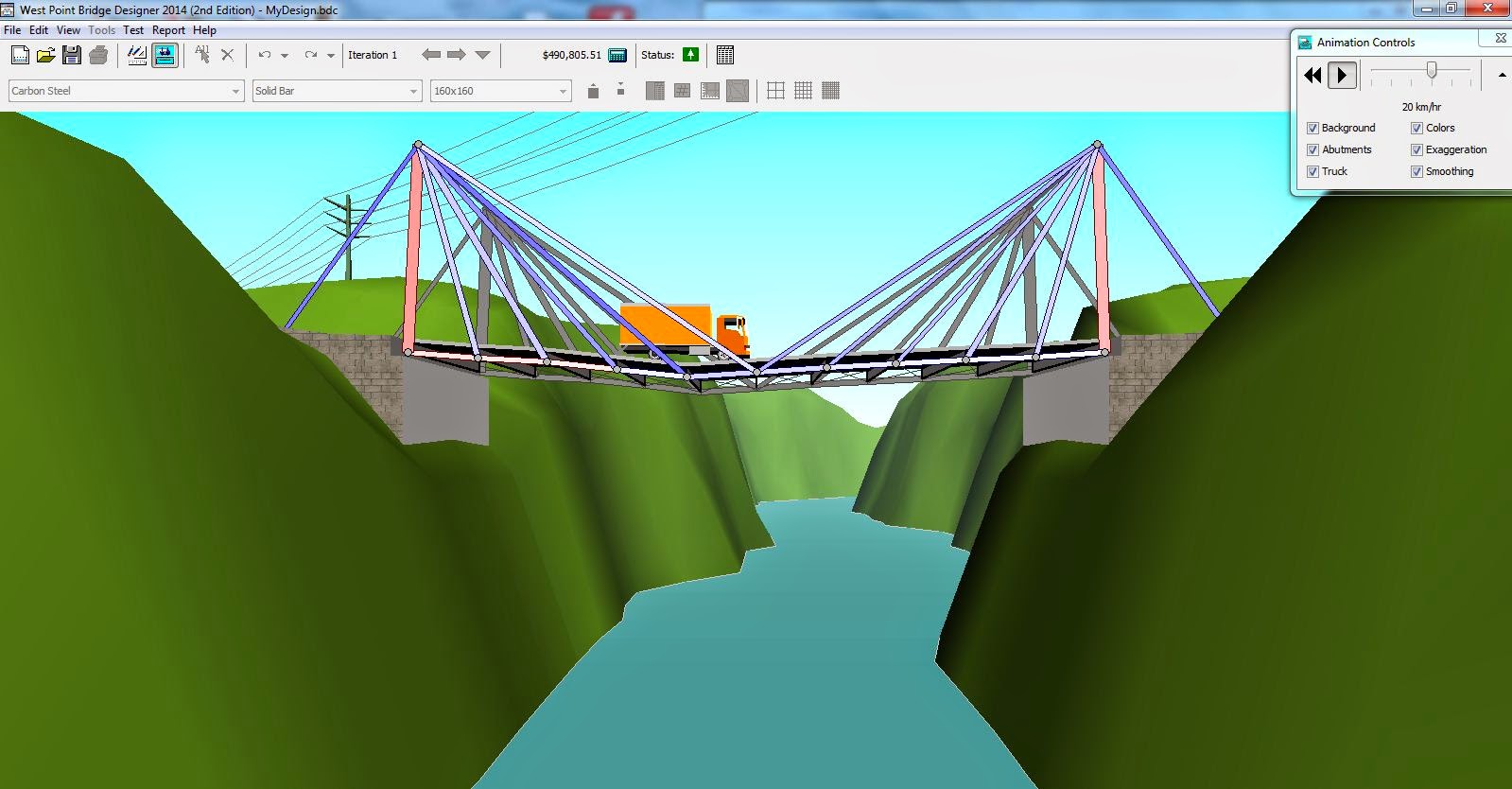Save the current design

(x=72, y=56)
